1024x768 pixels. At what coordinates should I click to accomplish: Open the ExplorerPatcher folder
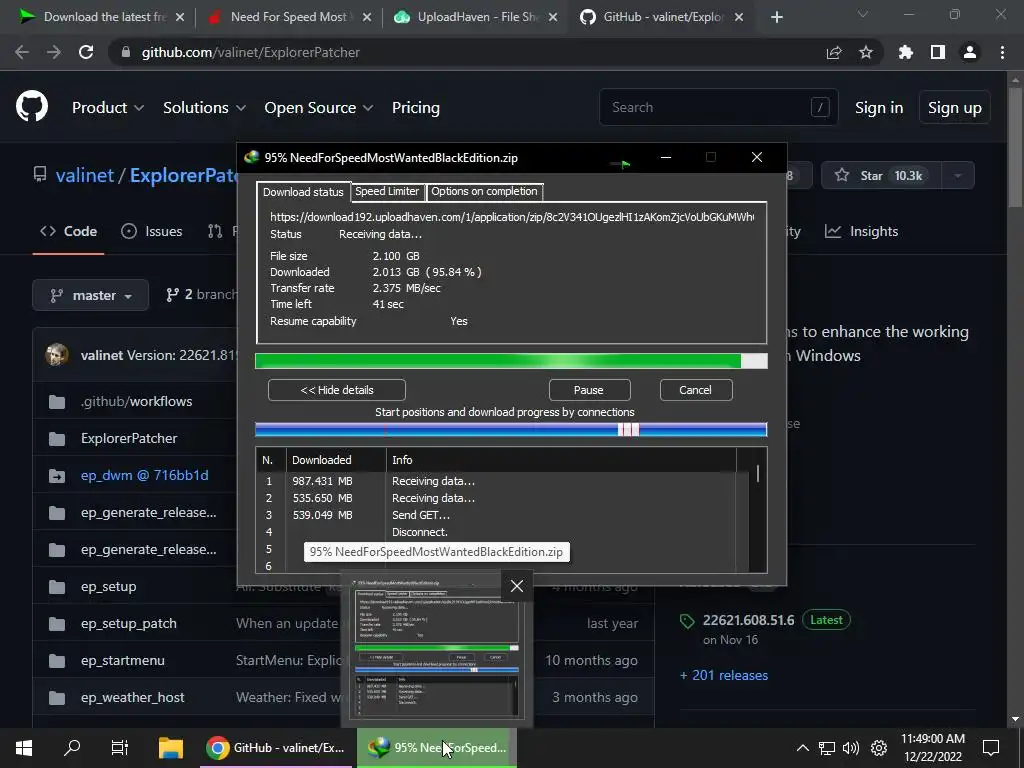pyautogui.click(x=129, y=438)
